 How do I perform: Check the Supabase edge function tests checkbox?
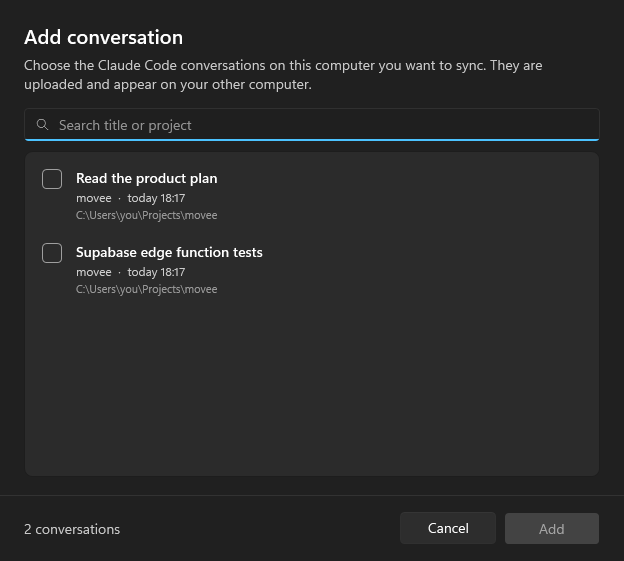pos(52,253)
